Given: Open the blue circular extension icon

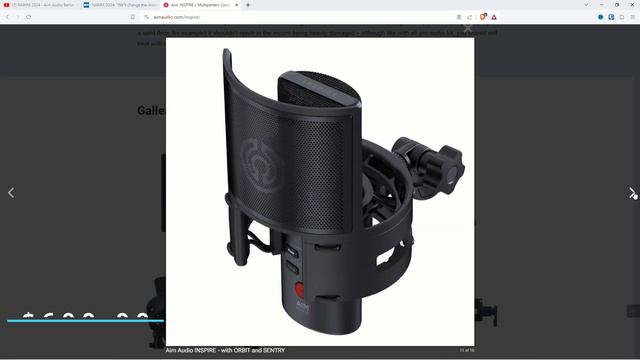Looking at the screenshot, I should click(x=600, y=17).
